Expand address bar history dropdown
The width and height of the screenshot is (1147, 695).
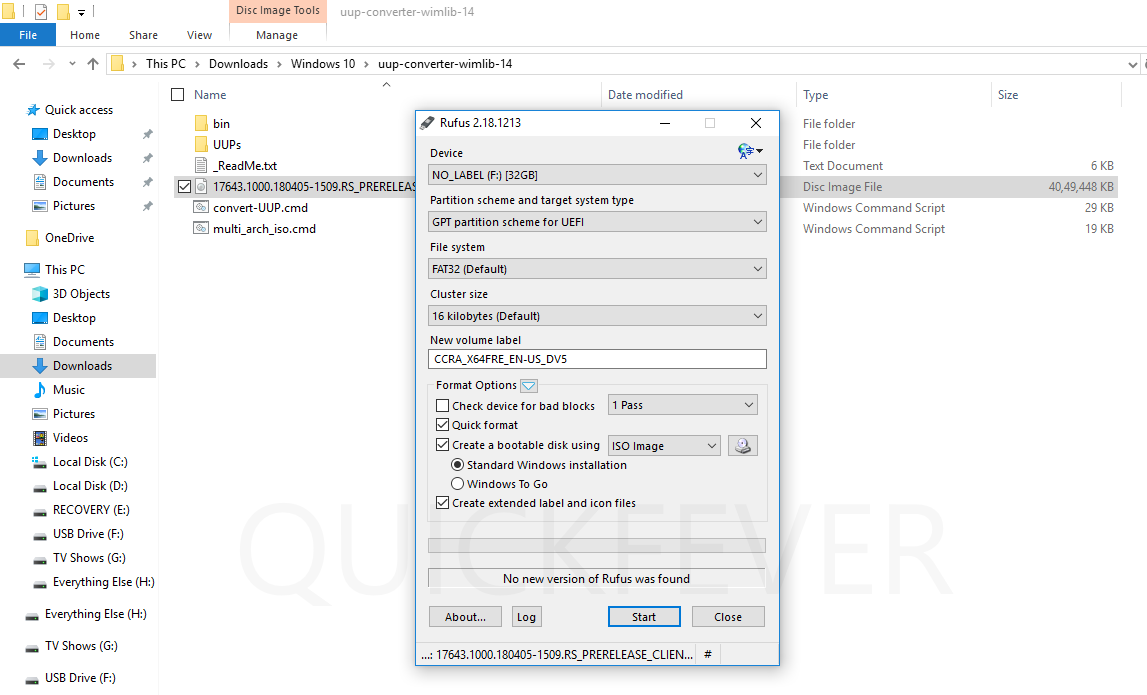click(1132, 64)
